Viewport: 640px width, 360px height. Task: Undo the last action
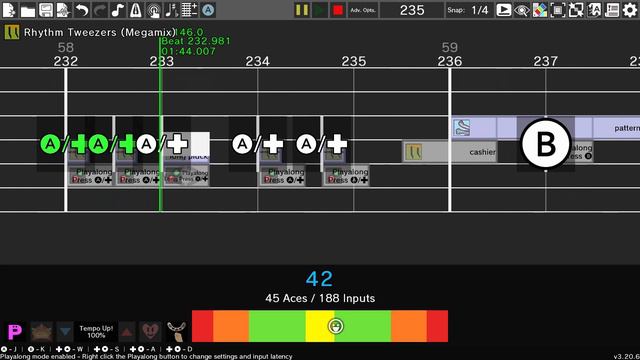point(82,10)
